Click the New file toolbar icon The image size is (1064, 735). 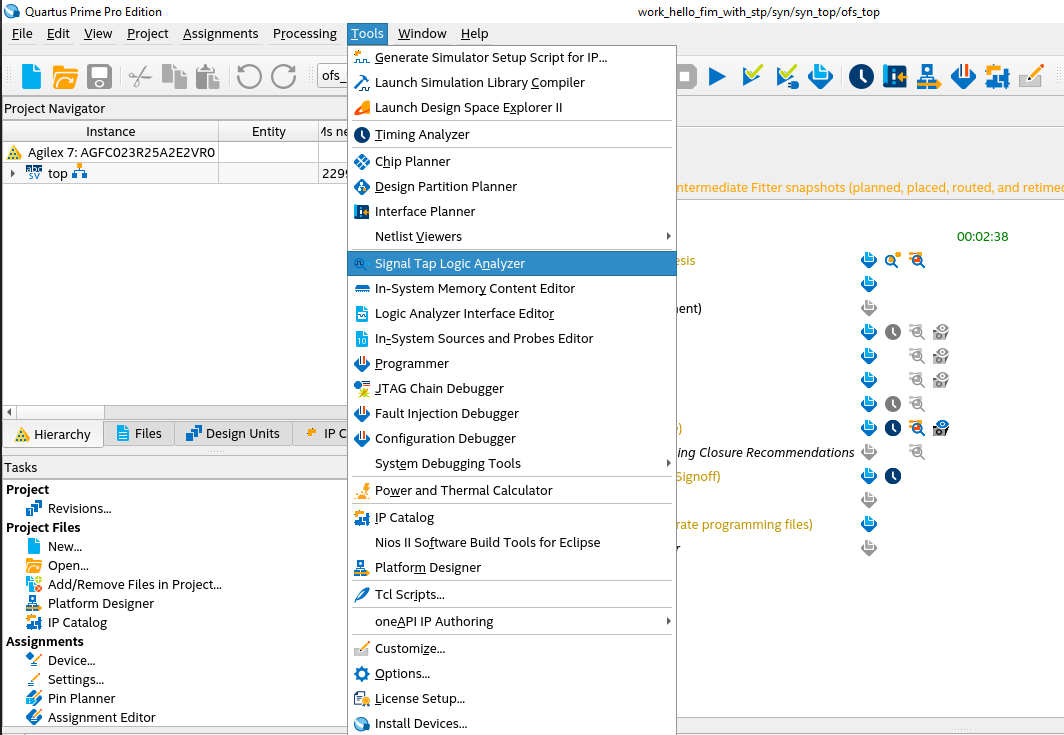point(32,77)
